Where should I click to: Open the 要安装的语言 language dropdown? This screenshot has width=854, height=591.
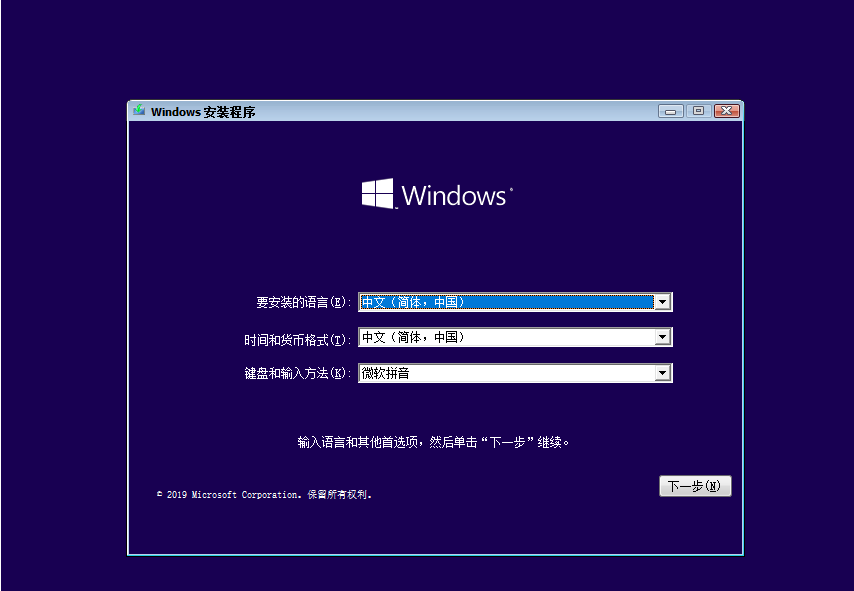coord(663,301)
